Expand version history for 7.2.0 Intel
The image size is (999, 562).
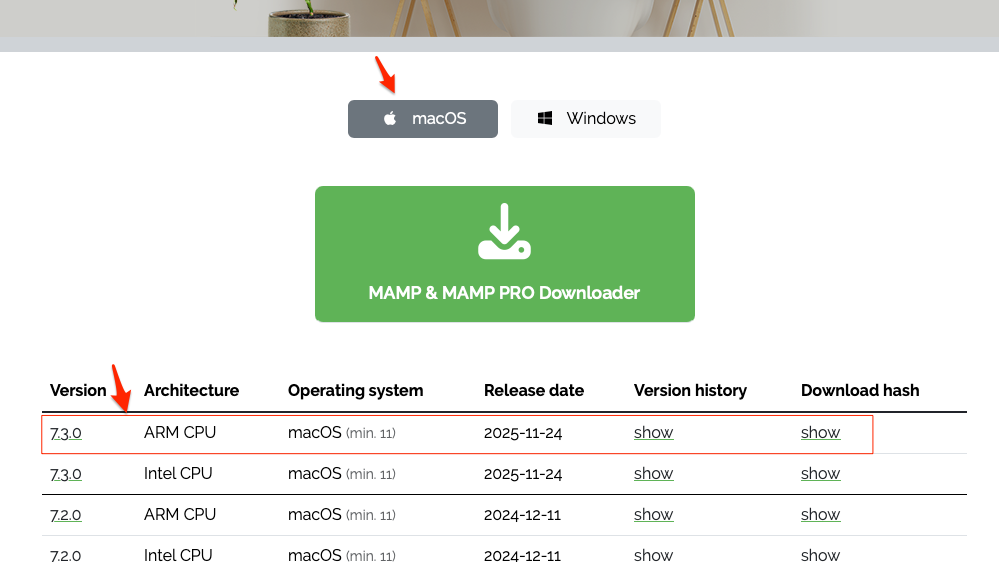pyautogui.click(x=653, y=555)
